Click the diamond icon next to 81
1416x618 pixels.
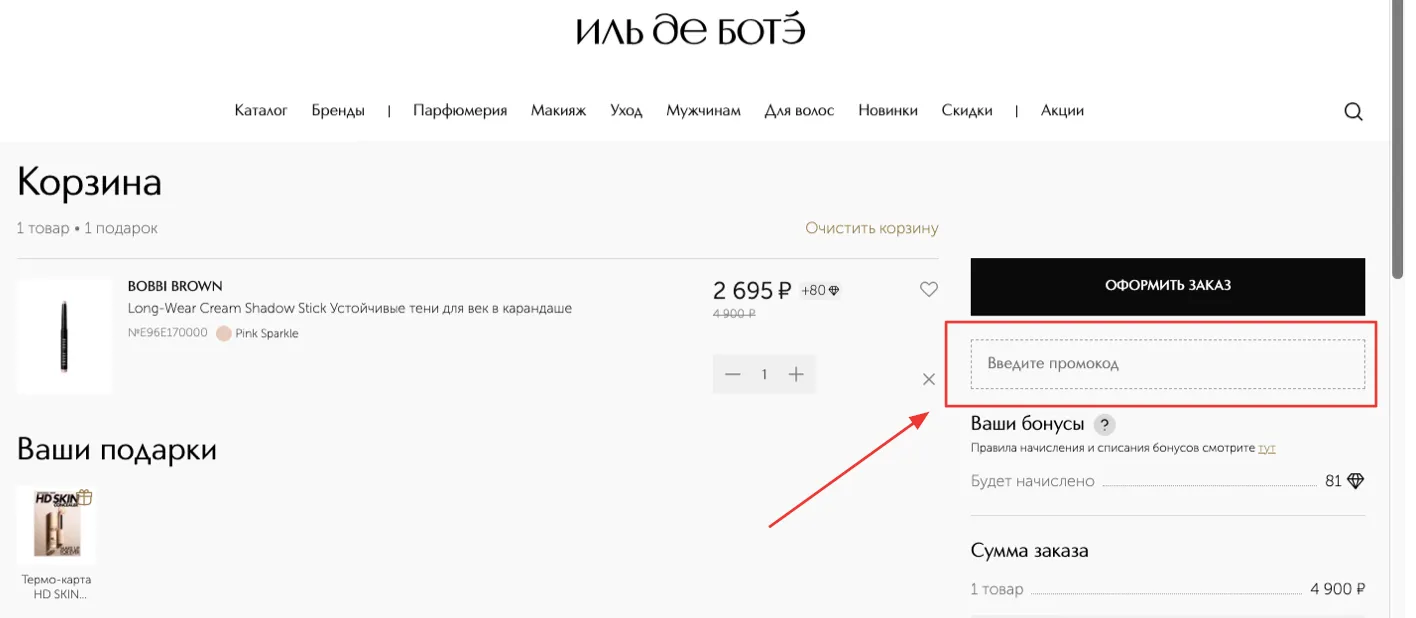(1356, 481)
